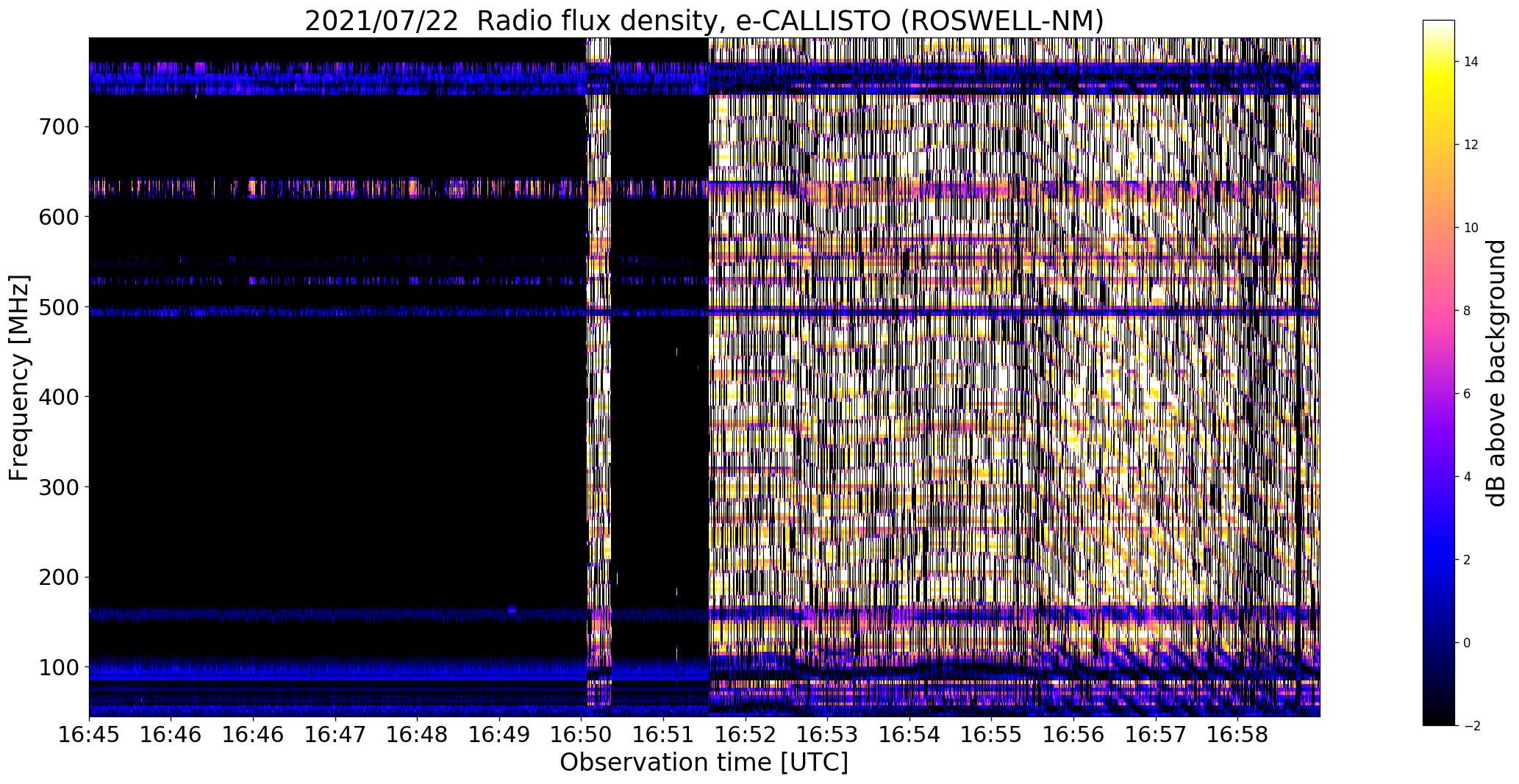1519x784 pixels.
Task: Click the 16:55 time tick label
Action: click(991, 734)
